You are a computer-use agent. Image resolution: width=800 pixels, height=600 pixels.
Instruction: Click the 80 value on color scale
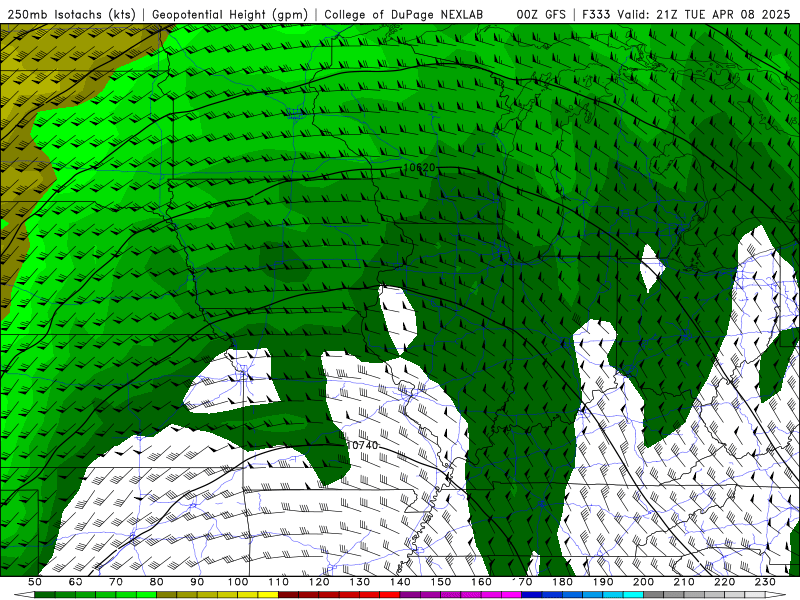(157, 582)
